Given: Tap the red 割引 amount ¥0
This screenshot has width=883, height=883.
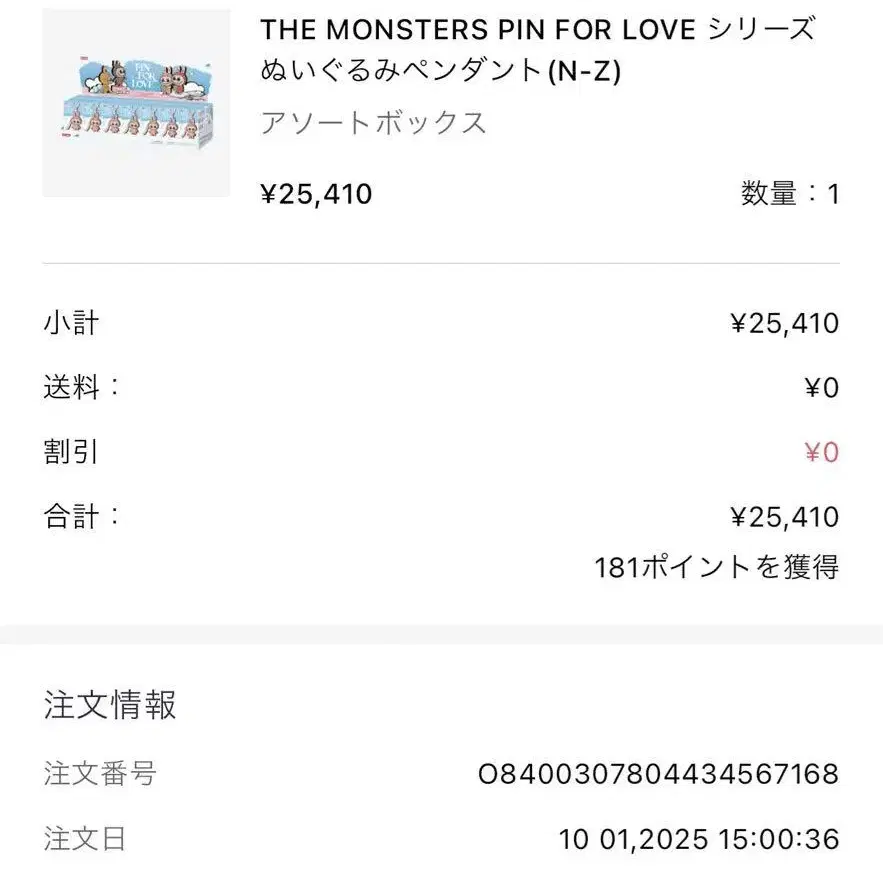Looking at the screenshot, I should click(821, 453).
